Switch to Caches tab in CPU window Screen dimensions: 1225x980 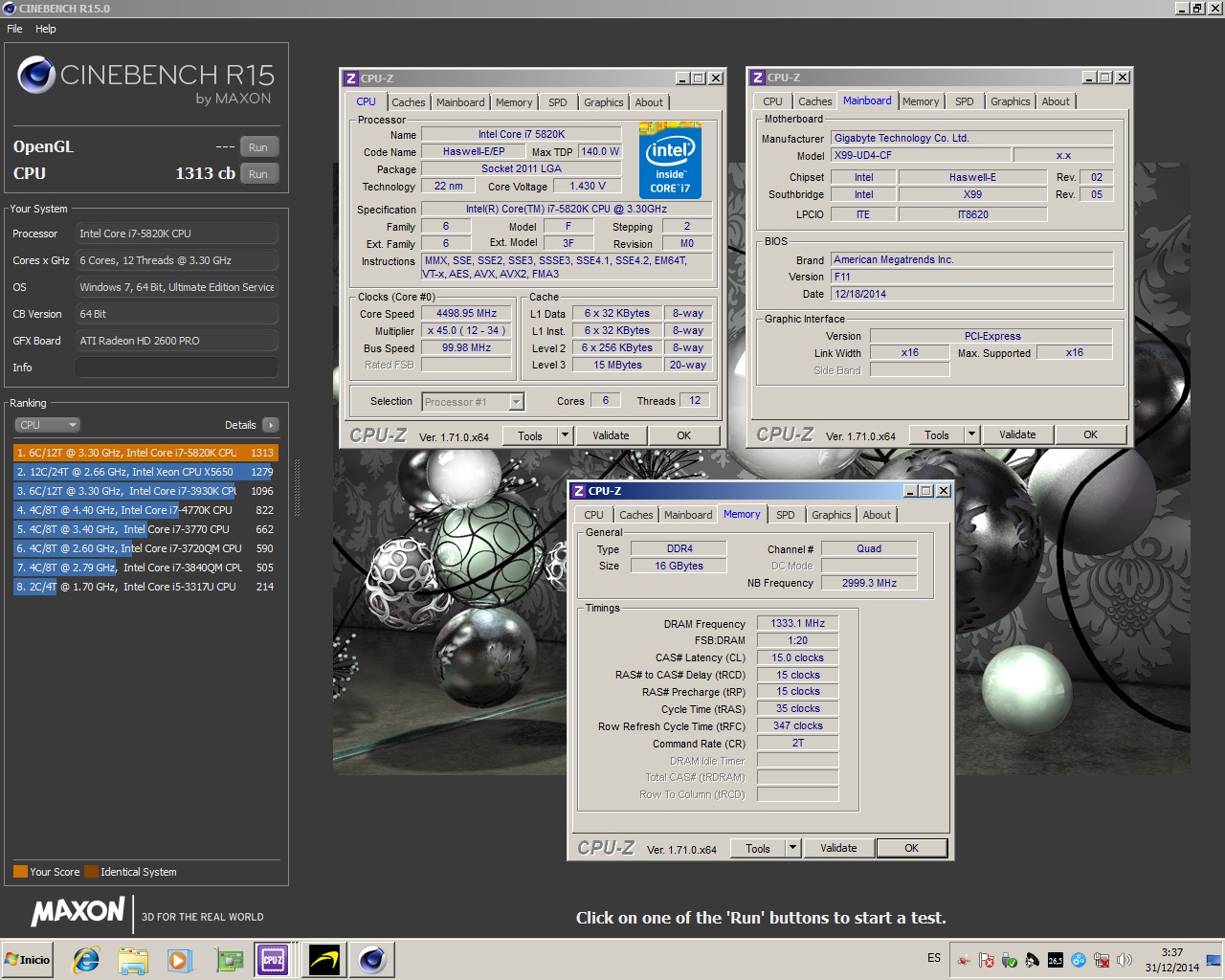[409, 102]
